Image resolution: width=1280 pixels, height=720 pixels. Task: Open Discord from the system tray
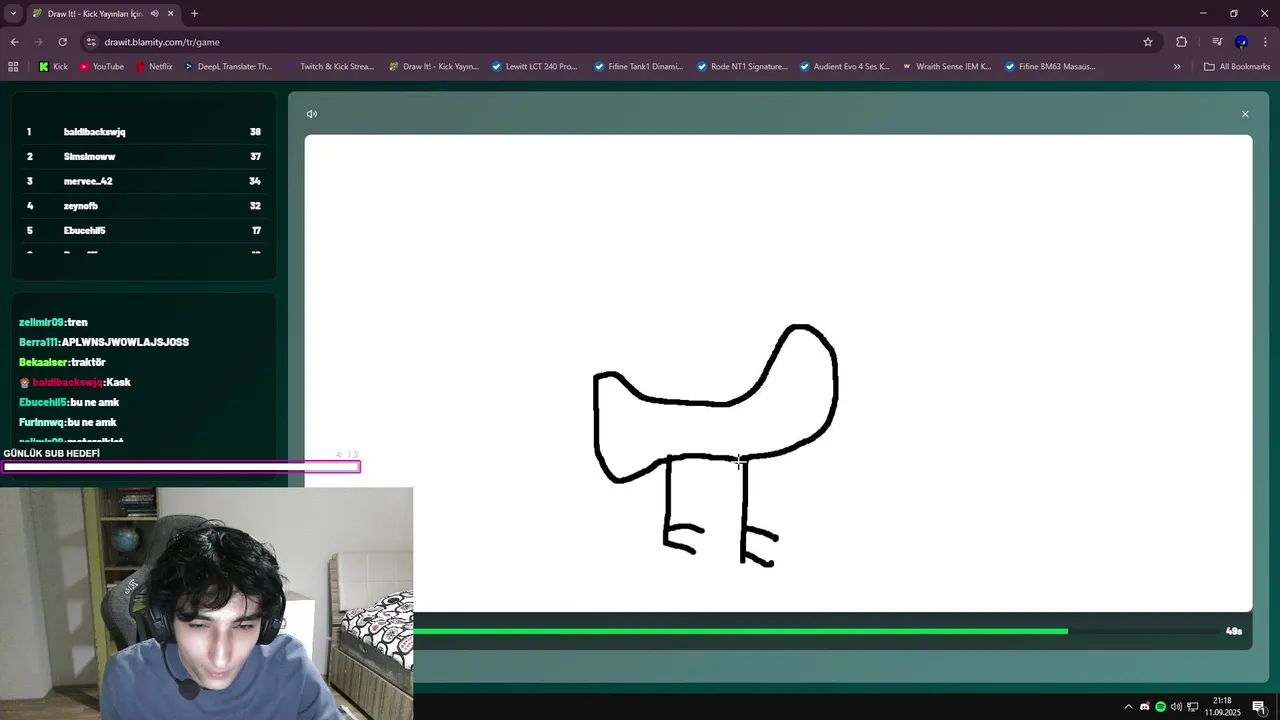[1145, 707]
